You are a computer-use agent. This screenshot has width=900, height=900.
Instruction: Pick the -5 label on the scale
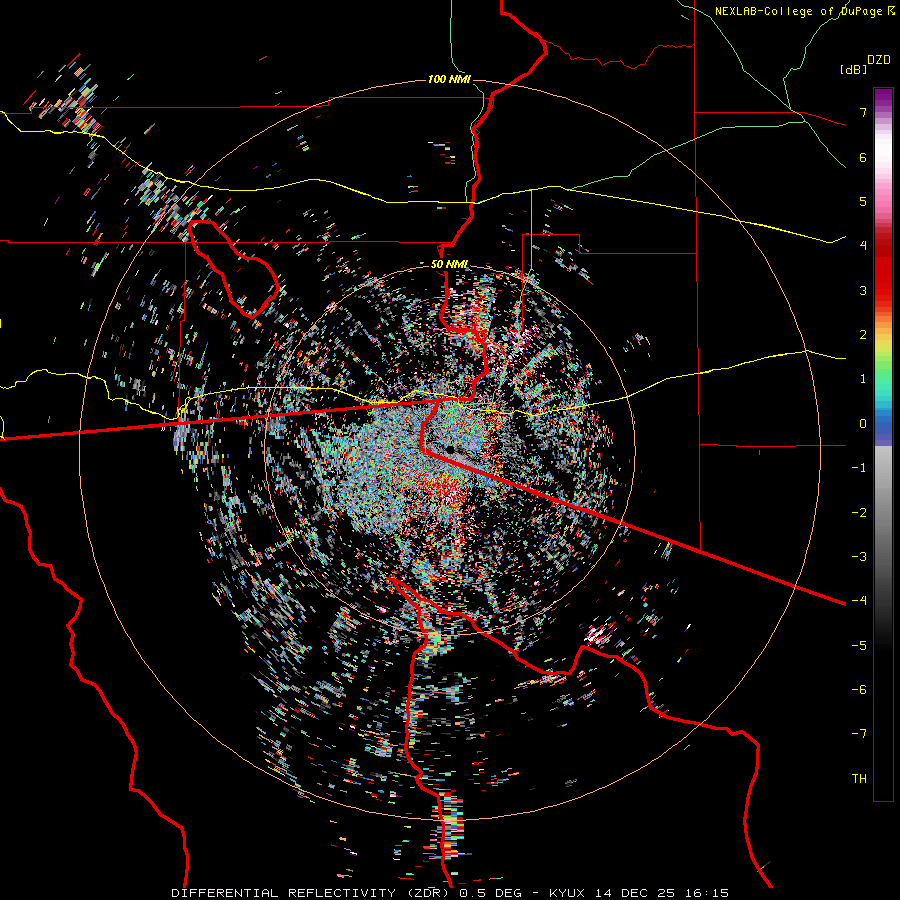[859, 646]
